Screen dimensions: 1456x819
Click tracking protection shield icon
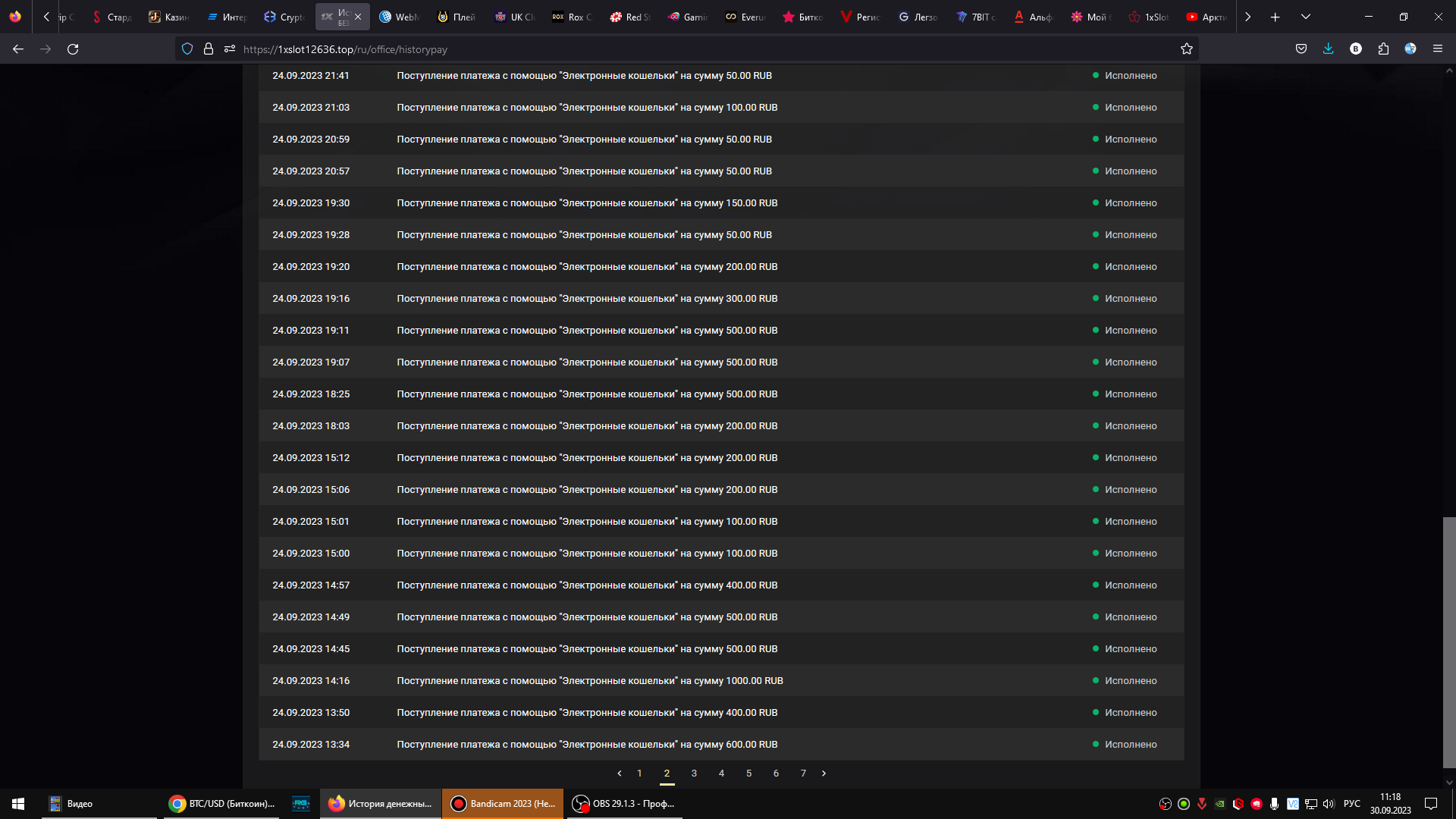point(187,49)
